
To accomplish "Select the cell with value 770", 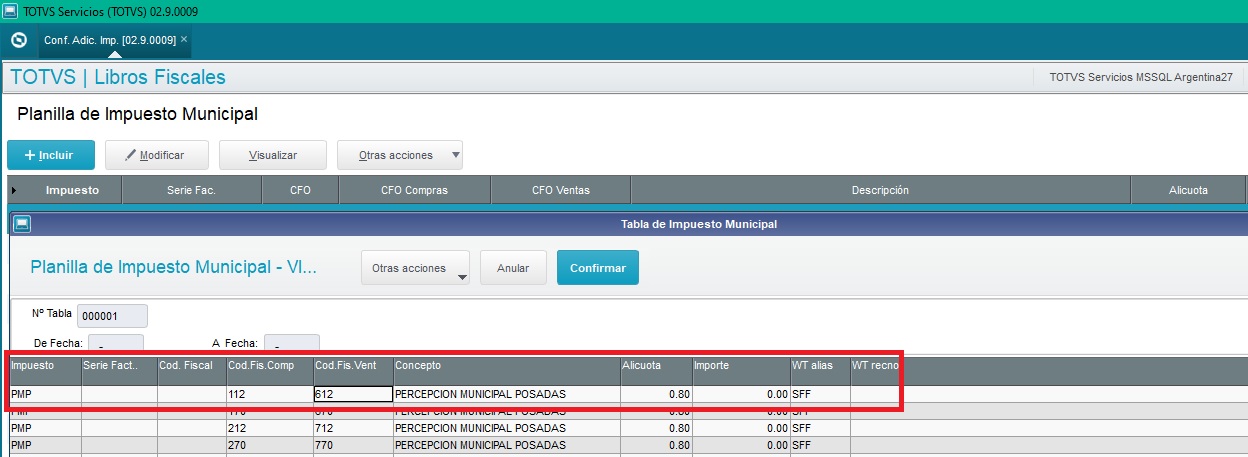I will [352, 445].
